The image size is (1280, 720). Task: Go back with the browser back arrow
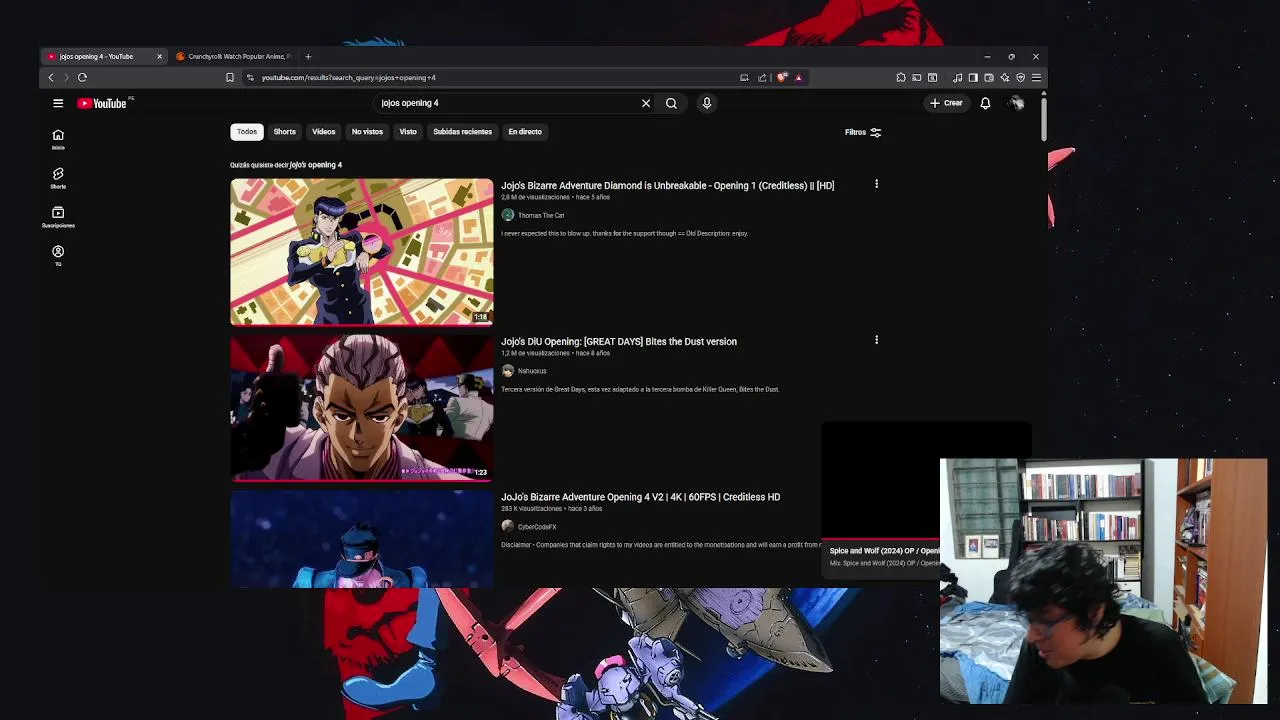[x=51, y=77]
